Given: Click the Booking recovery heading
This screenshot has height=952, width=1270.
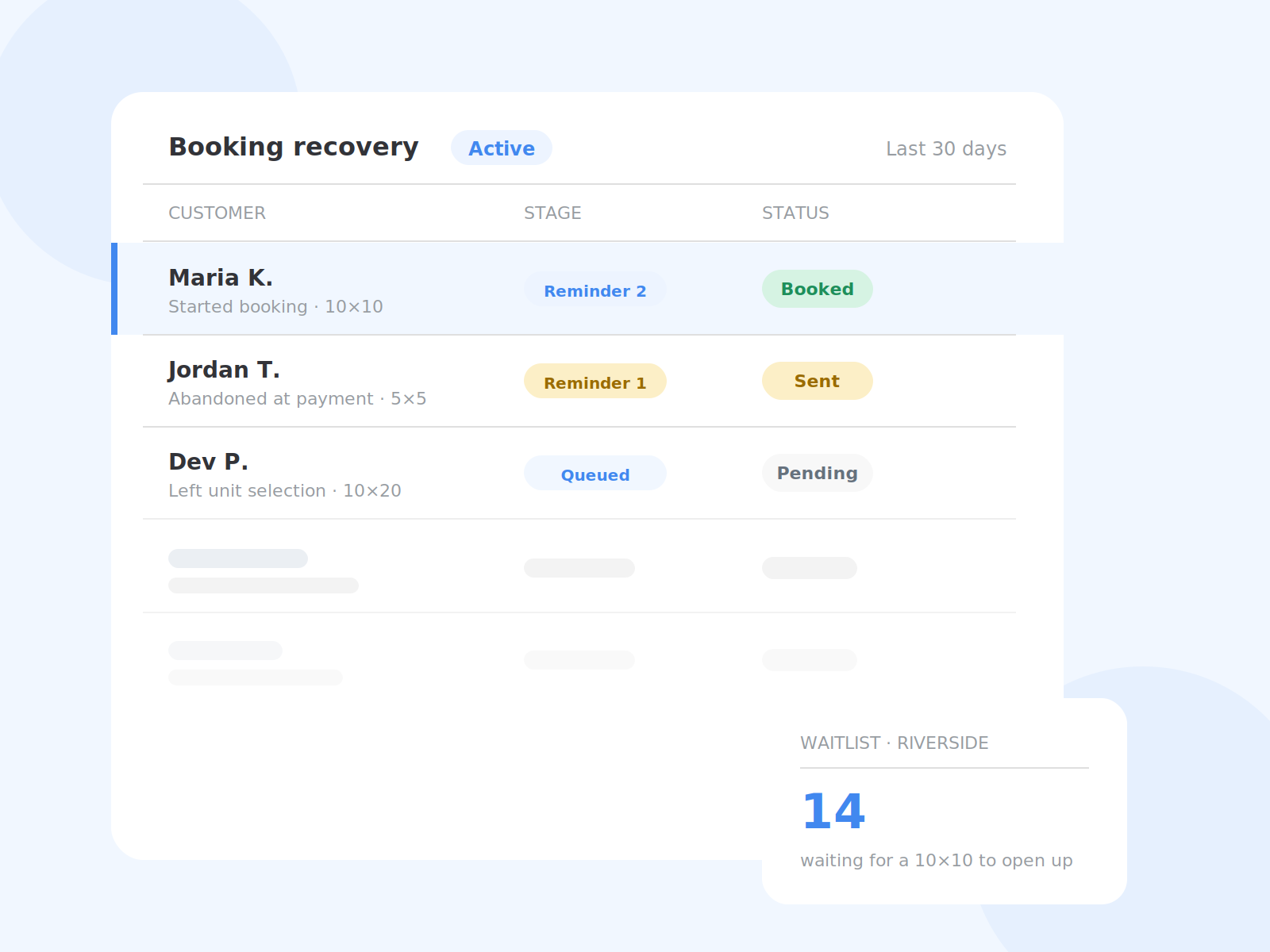Looking at the screenshot, I should point(294,147).
